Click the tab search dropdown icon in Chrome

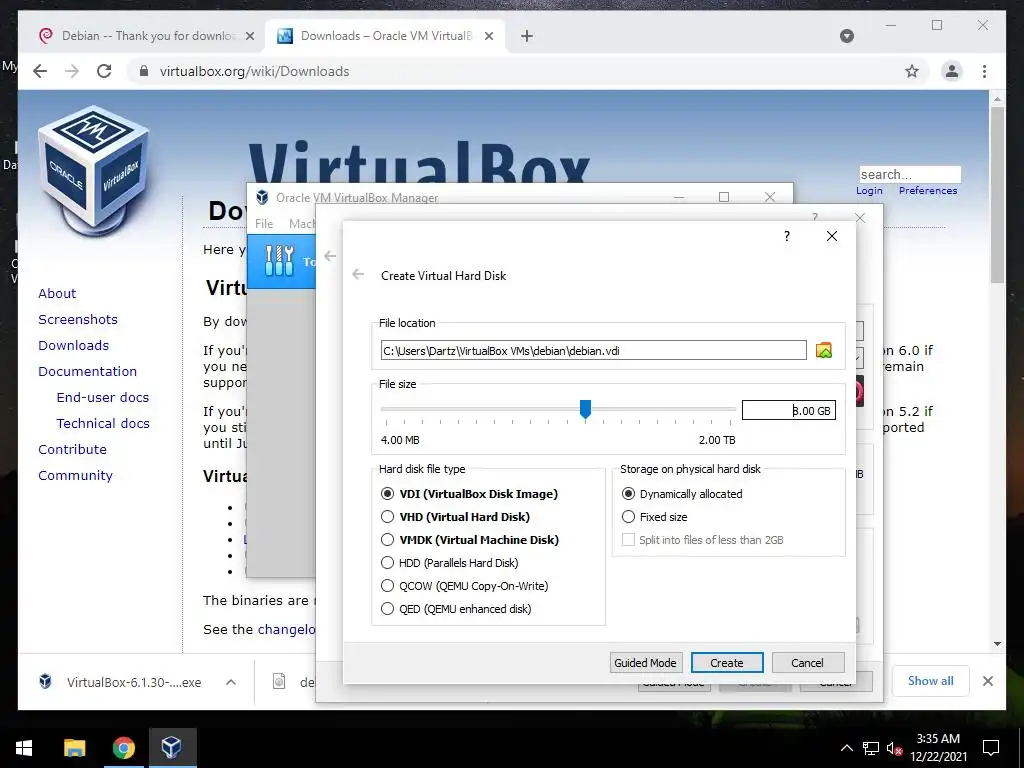pos(846,36)
